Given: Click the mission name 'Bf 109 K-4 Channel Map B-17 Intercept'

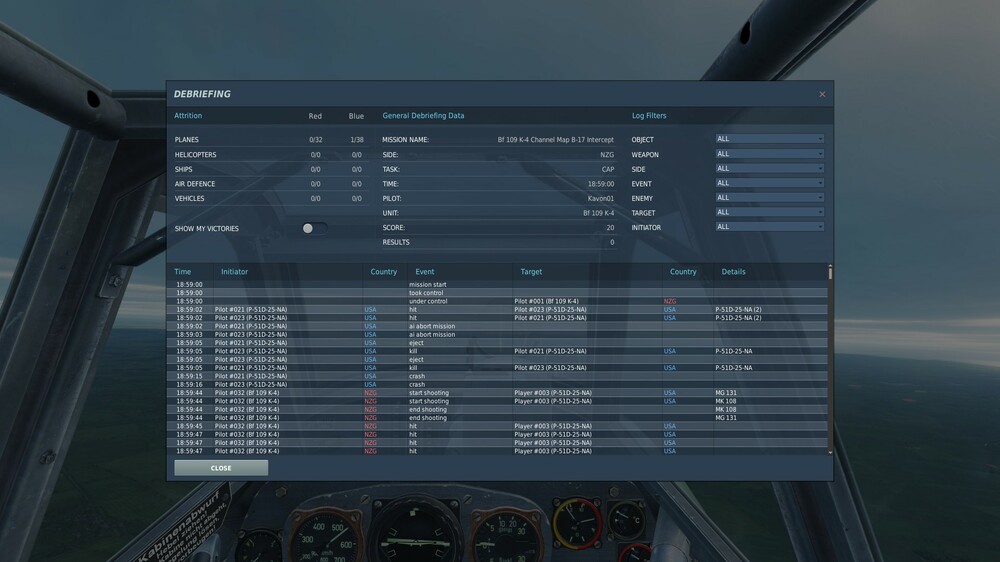Looking at the screenshot, I should (x=555, y=140).
